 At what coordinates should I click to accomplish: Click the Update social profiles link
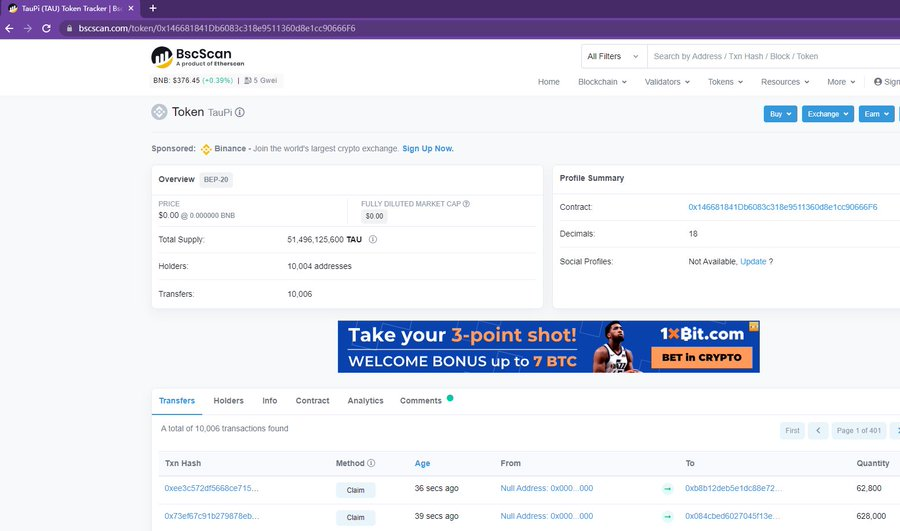(753, 262)
